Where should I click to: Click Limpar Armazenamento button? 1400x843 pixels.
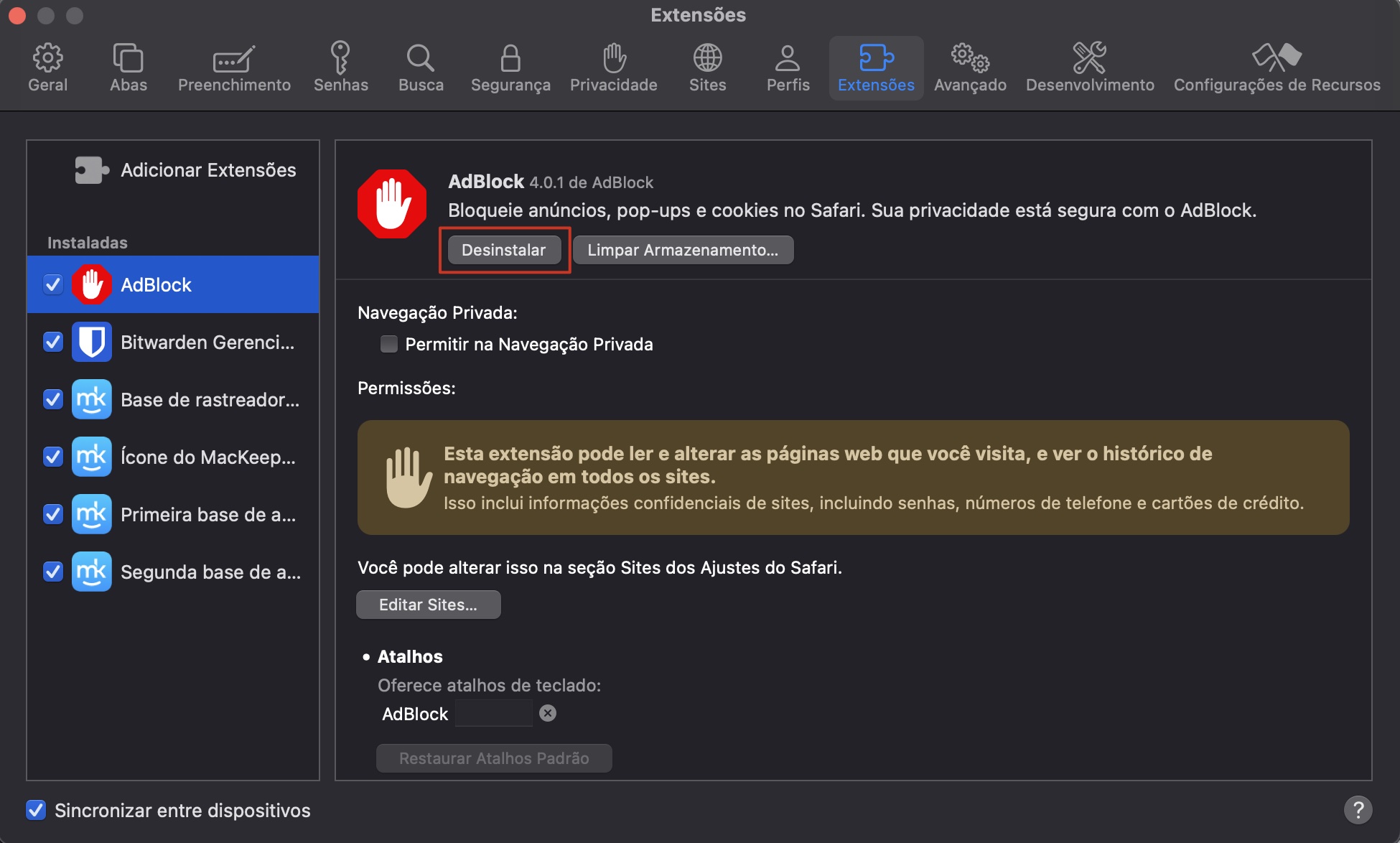683,250
